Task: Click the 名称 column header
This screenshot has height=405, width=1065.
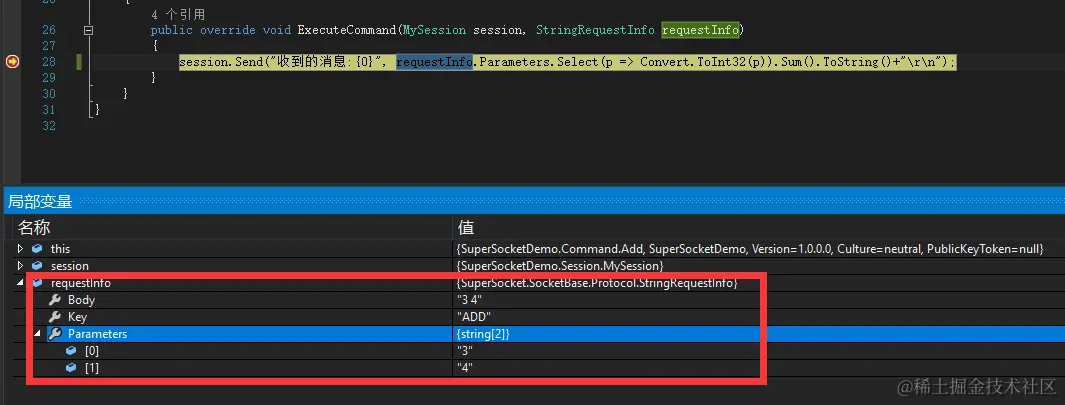Action: tap(34, 227)
